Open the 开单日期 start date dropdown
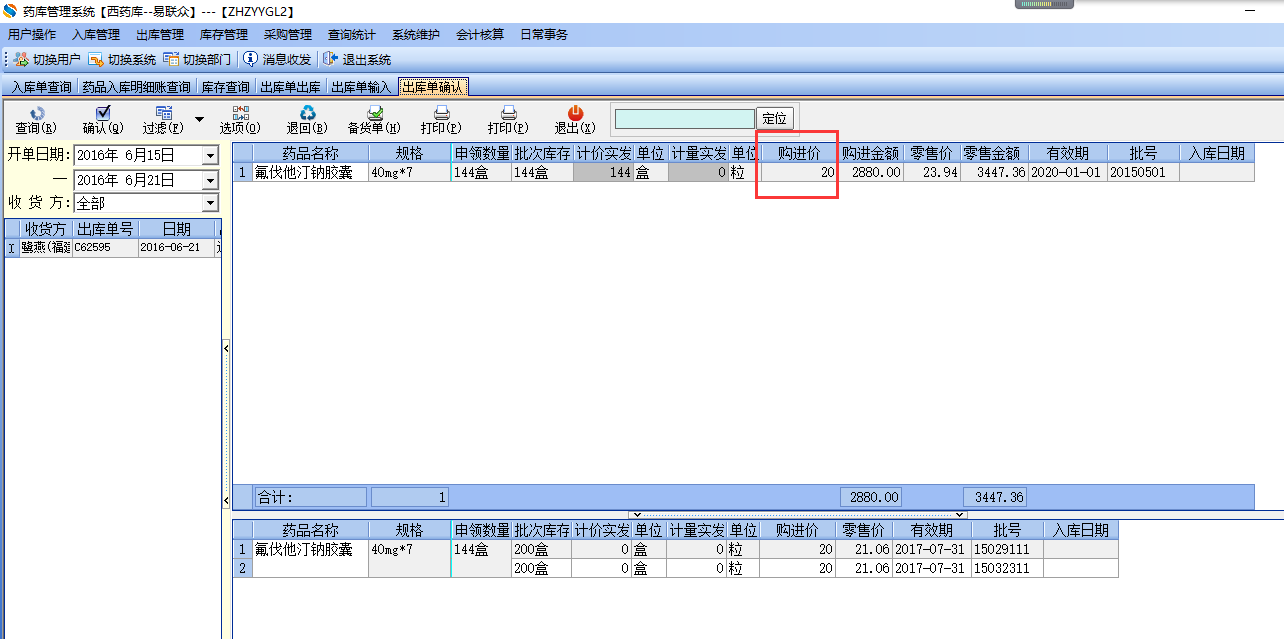 [x=210, y=156]
